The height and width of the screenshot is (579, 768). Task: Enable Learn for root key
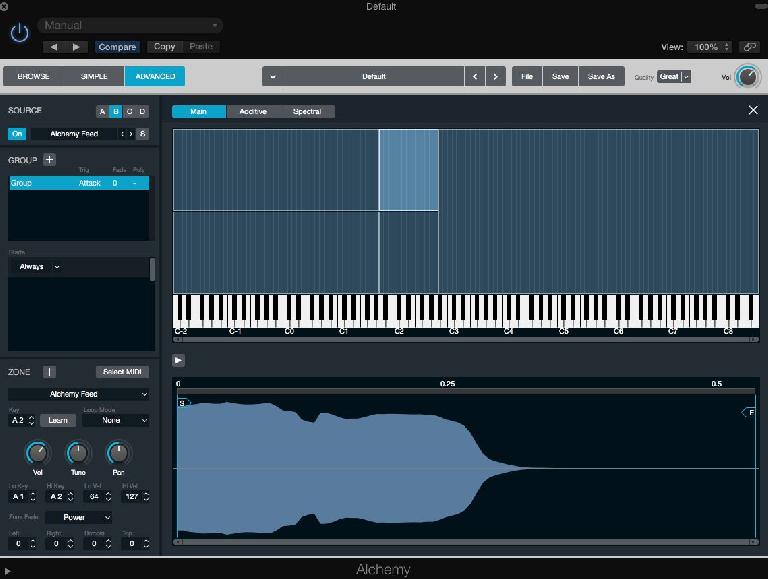(58, 420)
